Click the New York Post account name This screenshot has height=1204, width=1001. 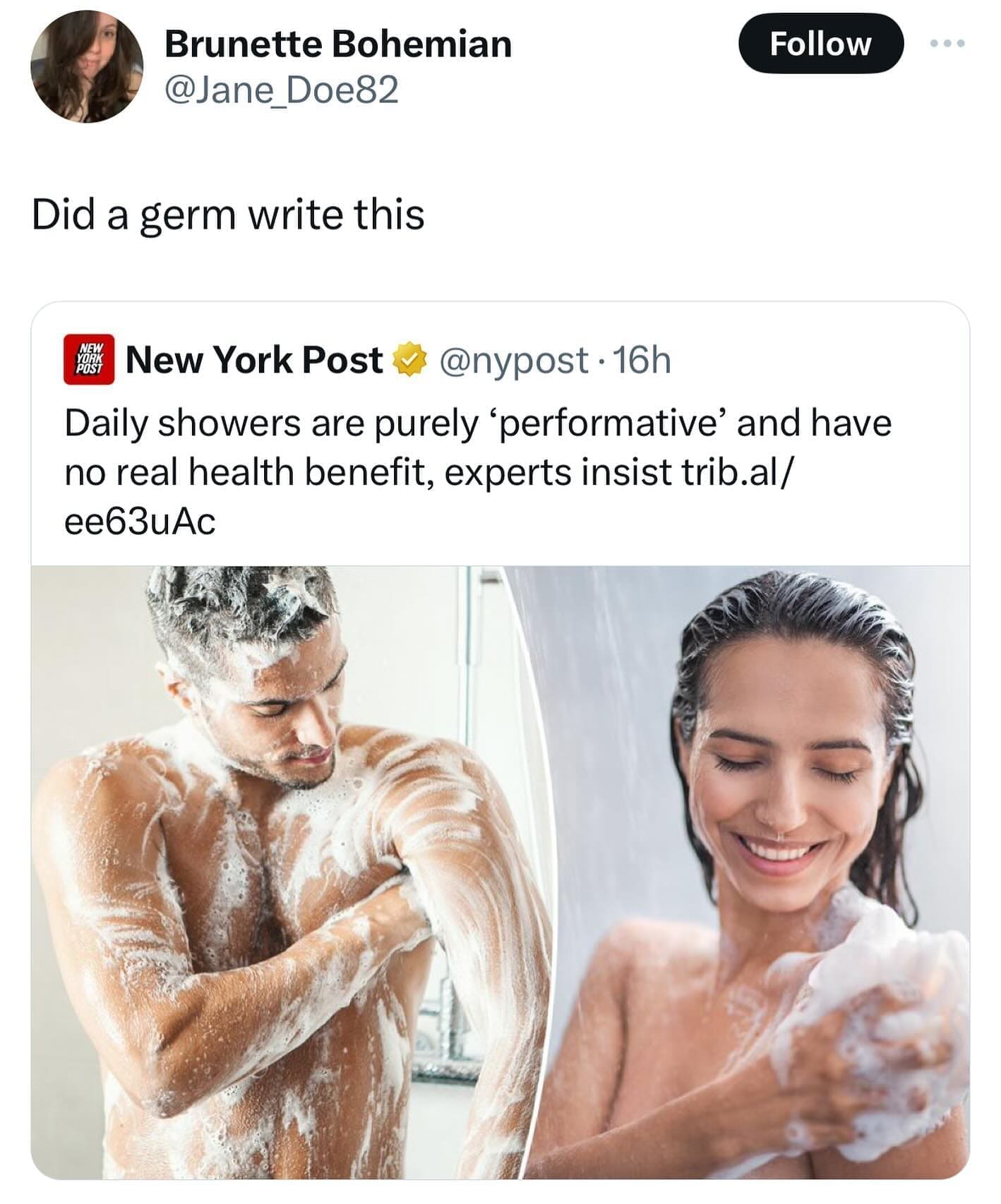254,360
